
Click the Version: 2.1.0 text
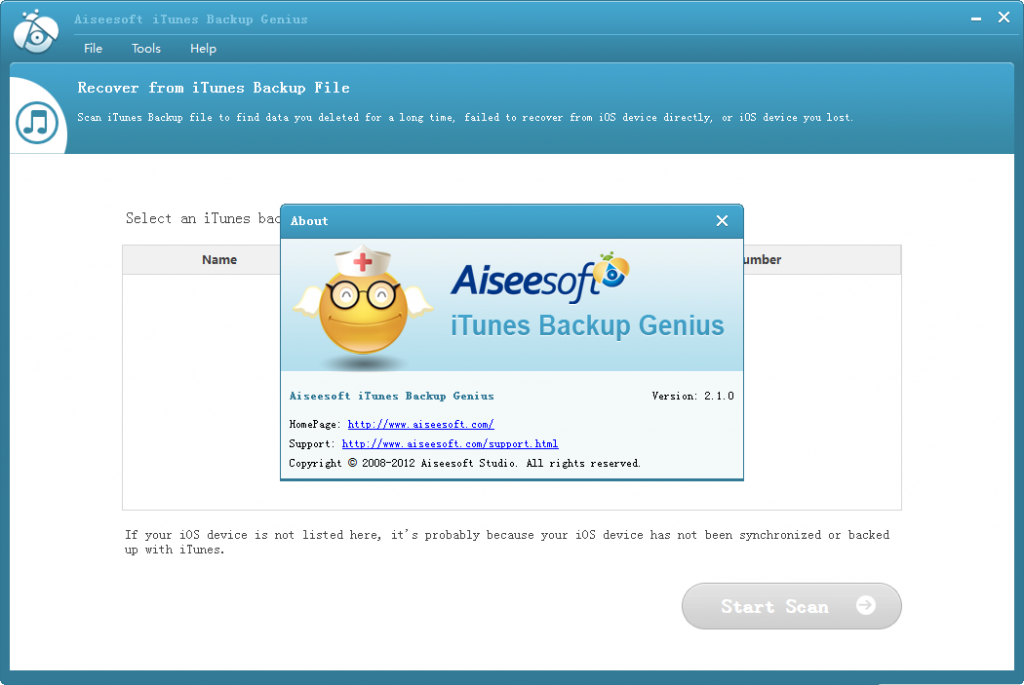[692, 396]
